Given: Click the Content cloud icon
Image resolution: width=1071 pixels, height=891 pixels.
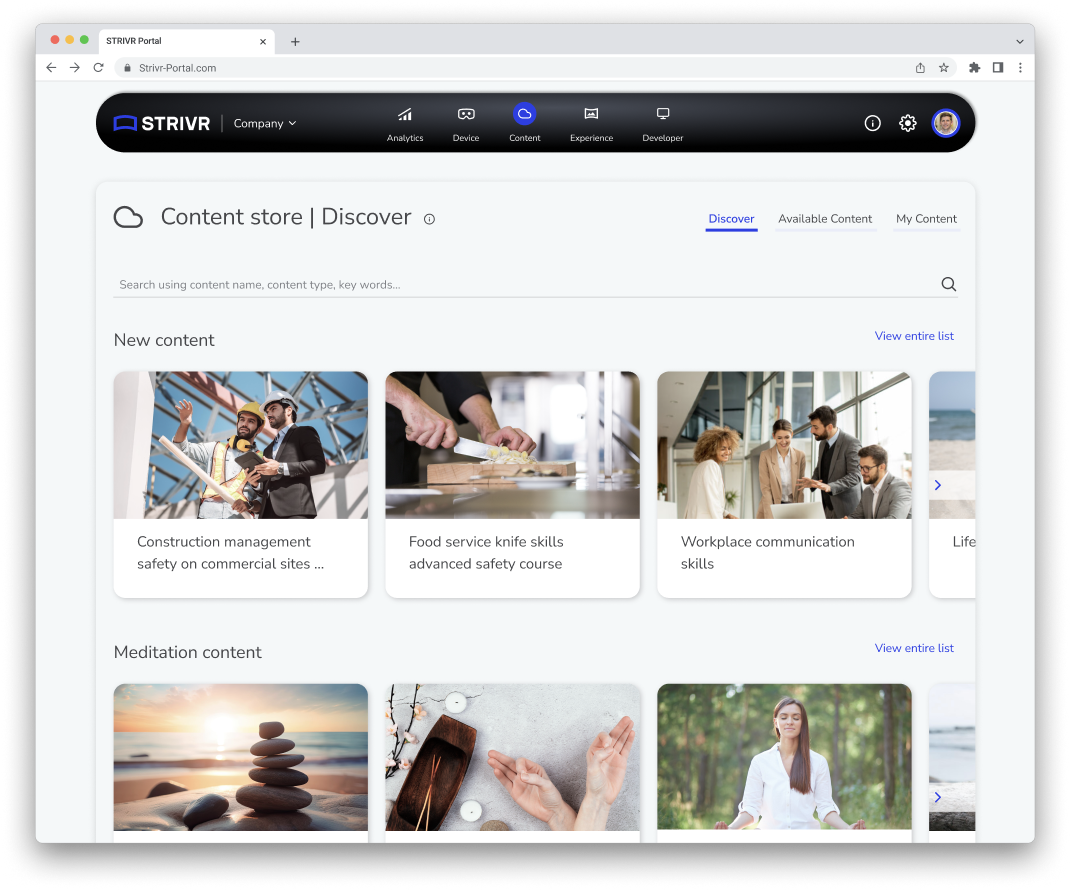Looking at the screenshot, I should 524,114.
